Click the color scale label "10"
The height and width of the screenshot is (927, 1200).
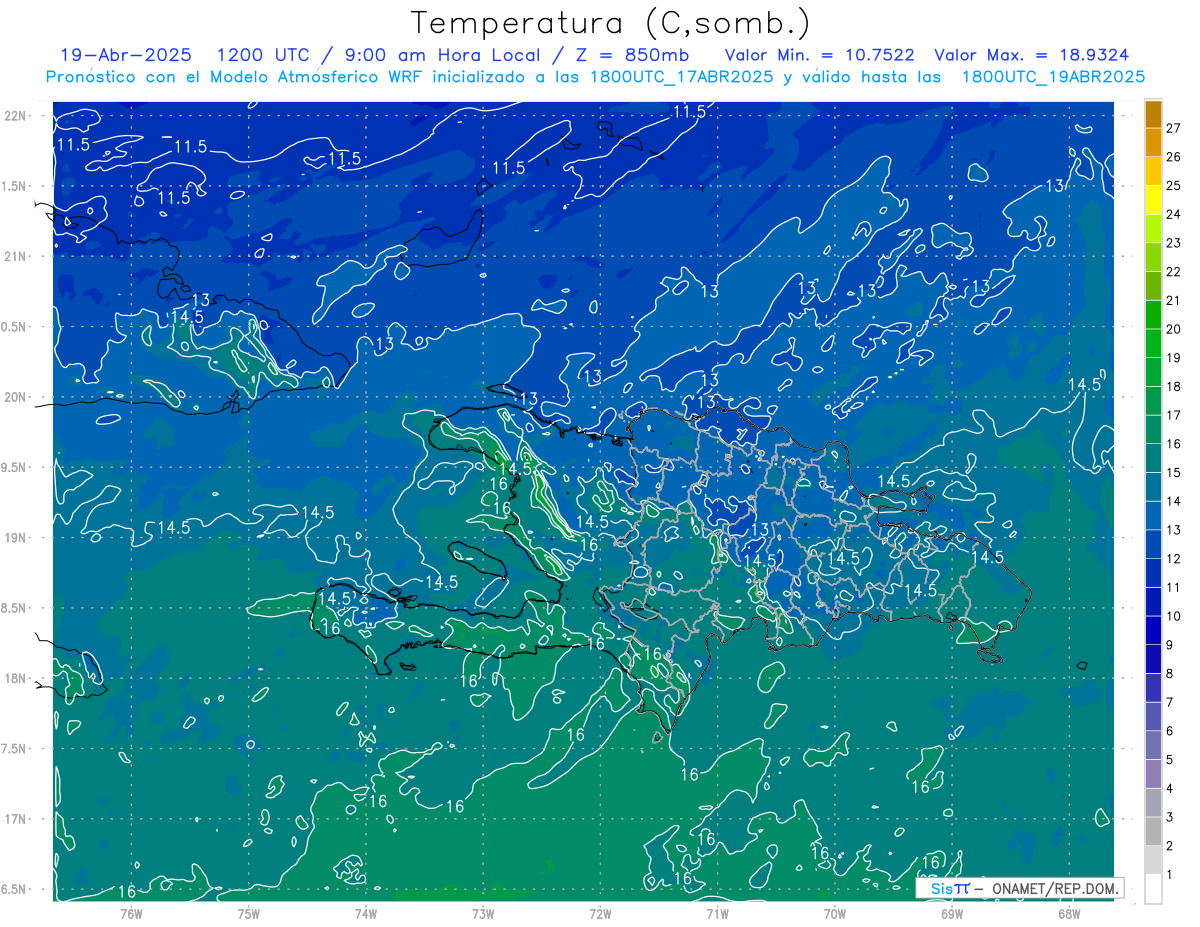pyautogui.click(x=1173, y=616)
